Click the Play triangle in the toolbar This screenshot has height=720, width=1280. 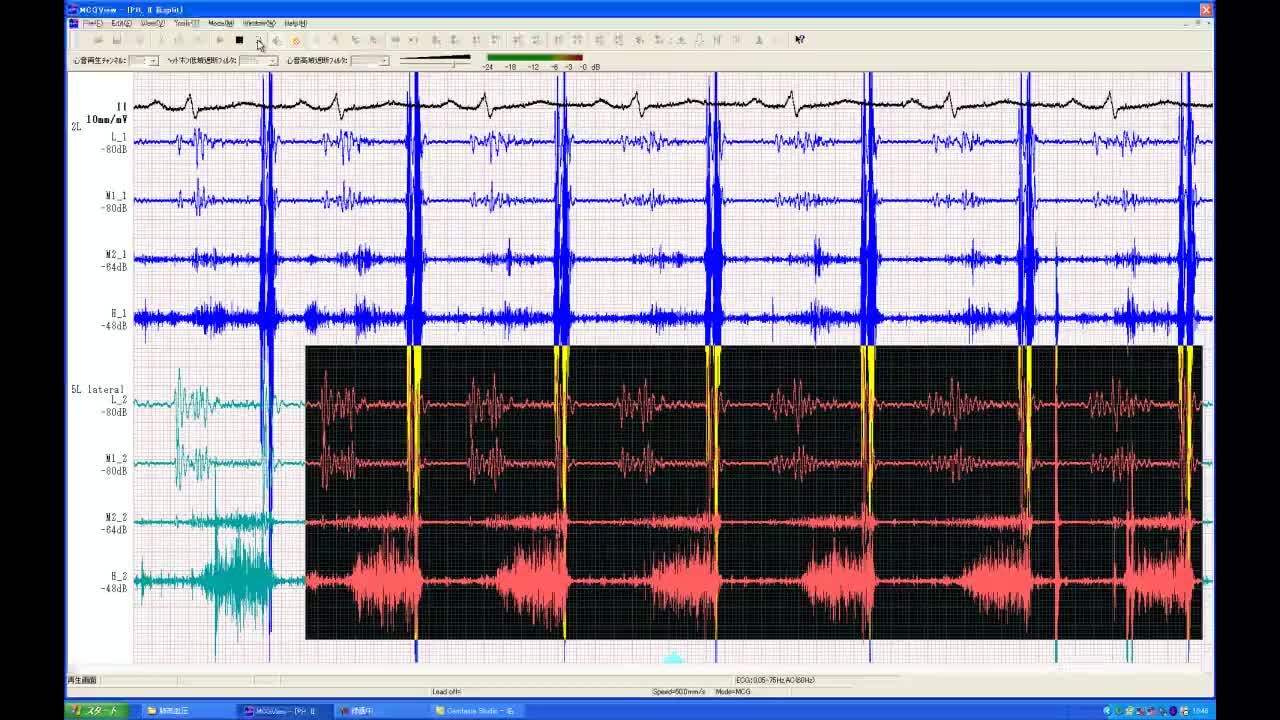tap(220, 40)
